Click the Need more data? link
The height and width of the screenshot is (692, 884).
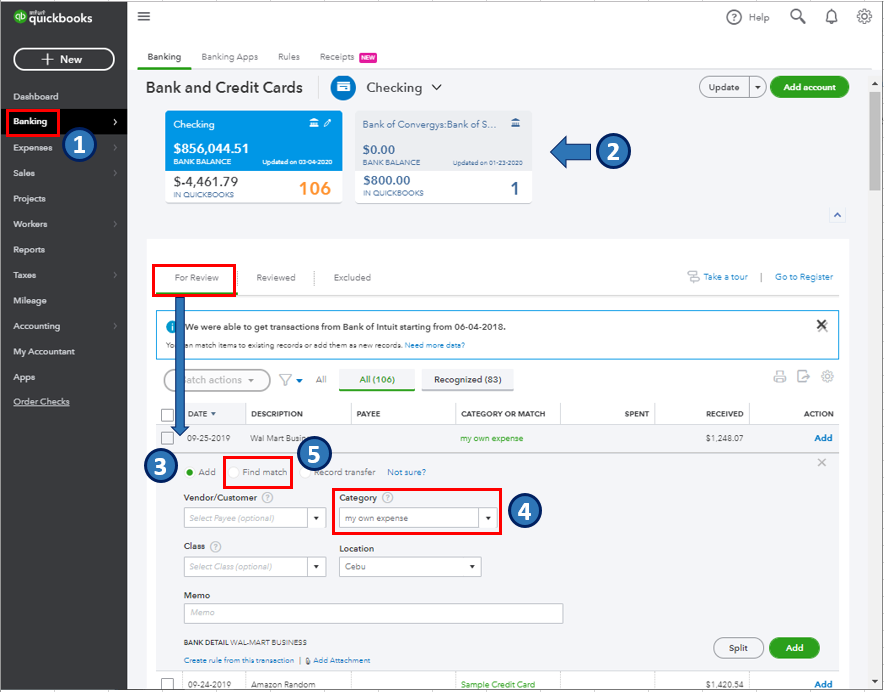pyautogui.click(x=435, y=345)
